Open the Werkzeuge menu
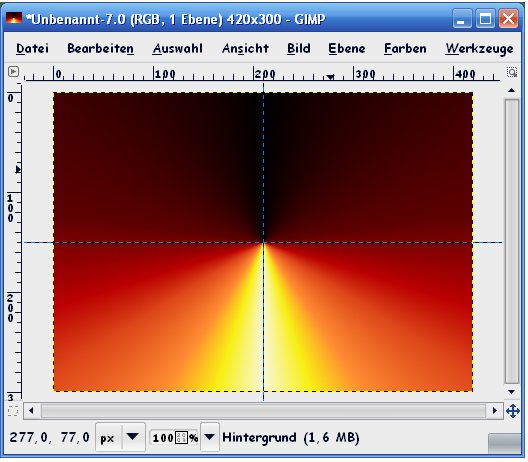This screenshot has height=462, width=528. pos(480,48)
